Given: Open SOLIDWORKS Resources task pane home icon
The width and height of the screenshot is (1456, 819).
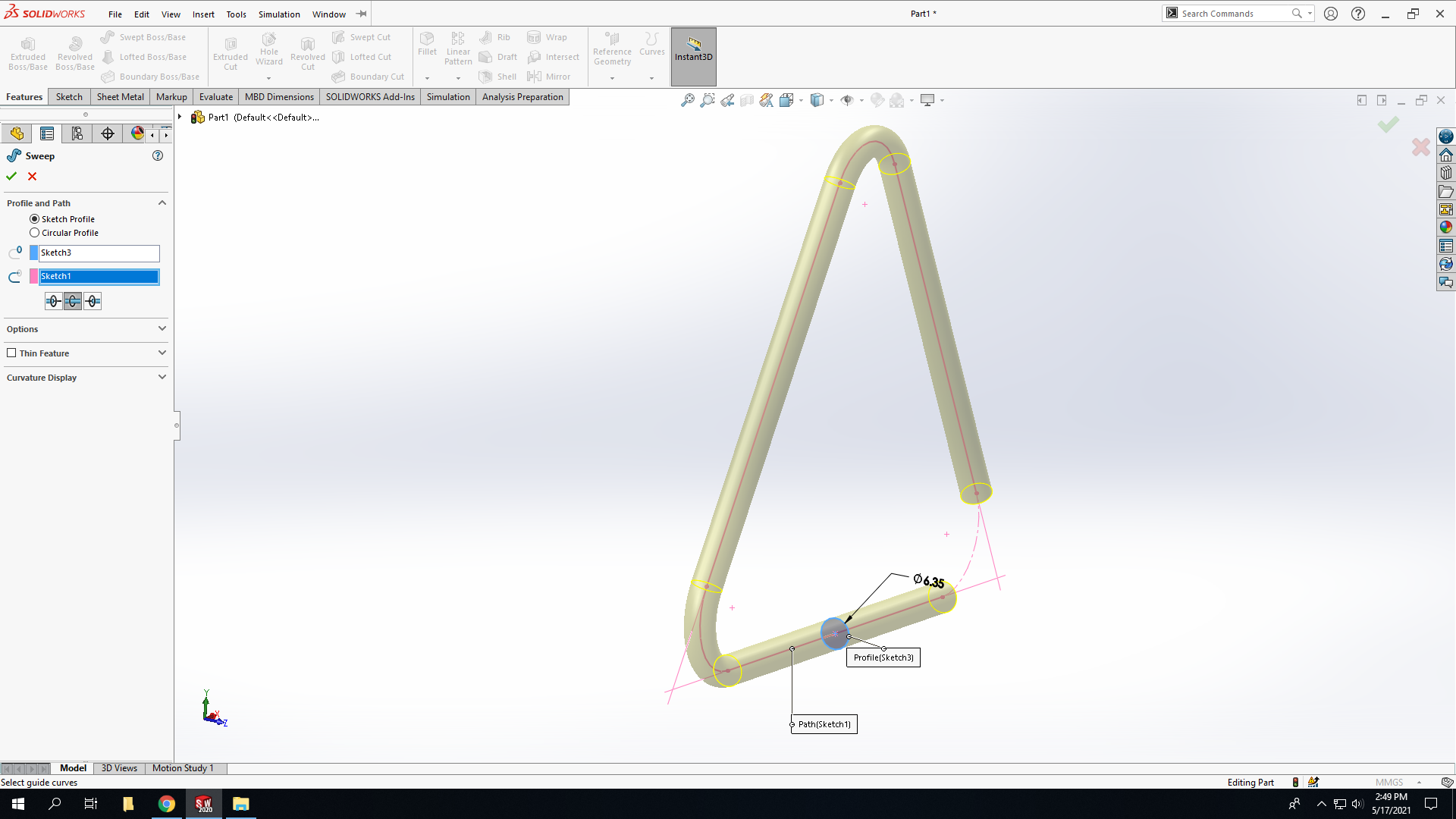Looking at the screenshot, I should click(x=1446, y=155).
